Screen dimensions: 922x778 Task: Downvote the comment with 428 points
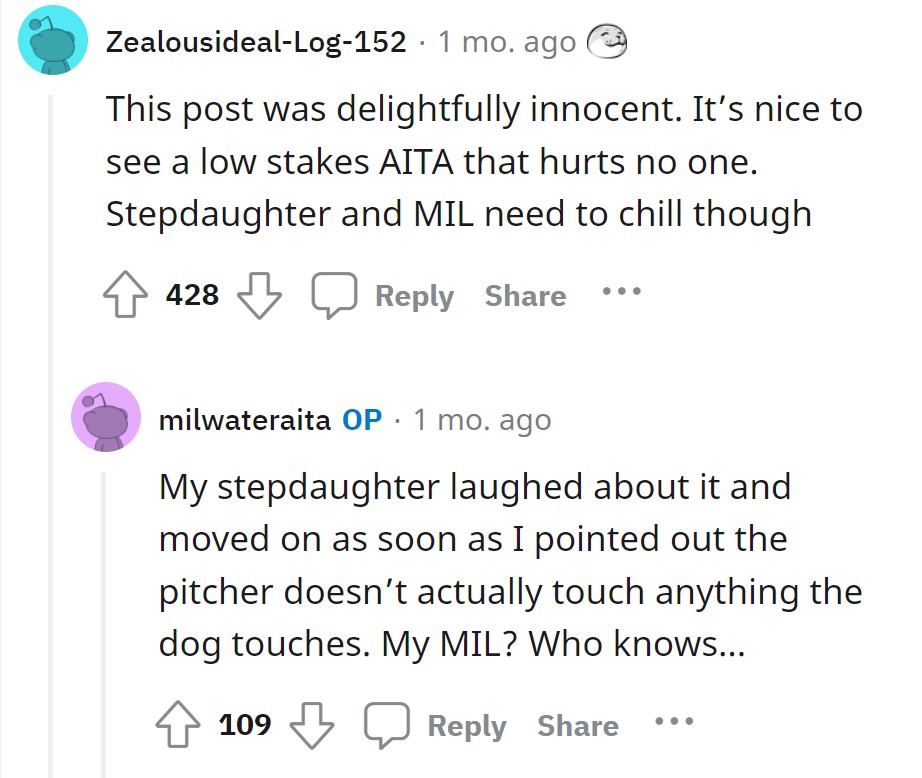coord(259,295)
